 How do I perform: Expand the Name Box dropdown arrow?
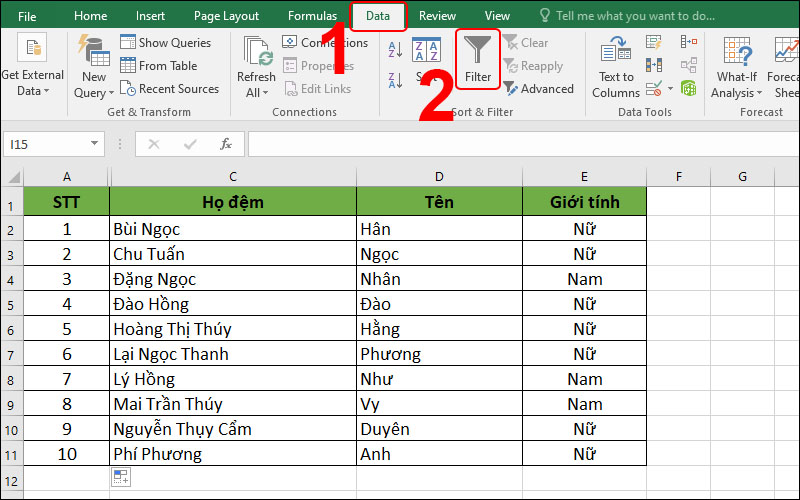click(94, 143)
